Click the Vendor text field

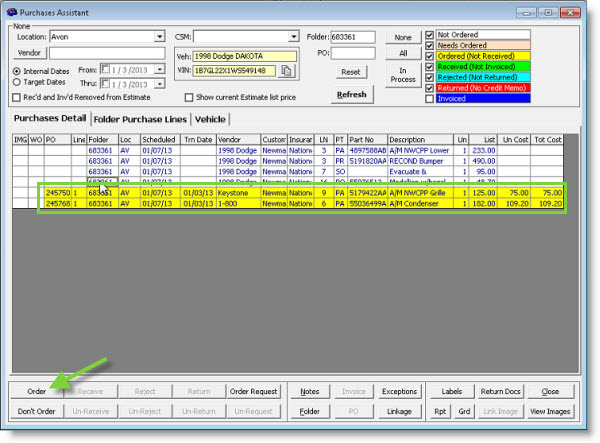tap(107, 53)
